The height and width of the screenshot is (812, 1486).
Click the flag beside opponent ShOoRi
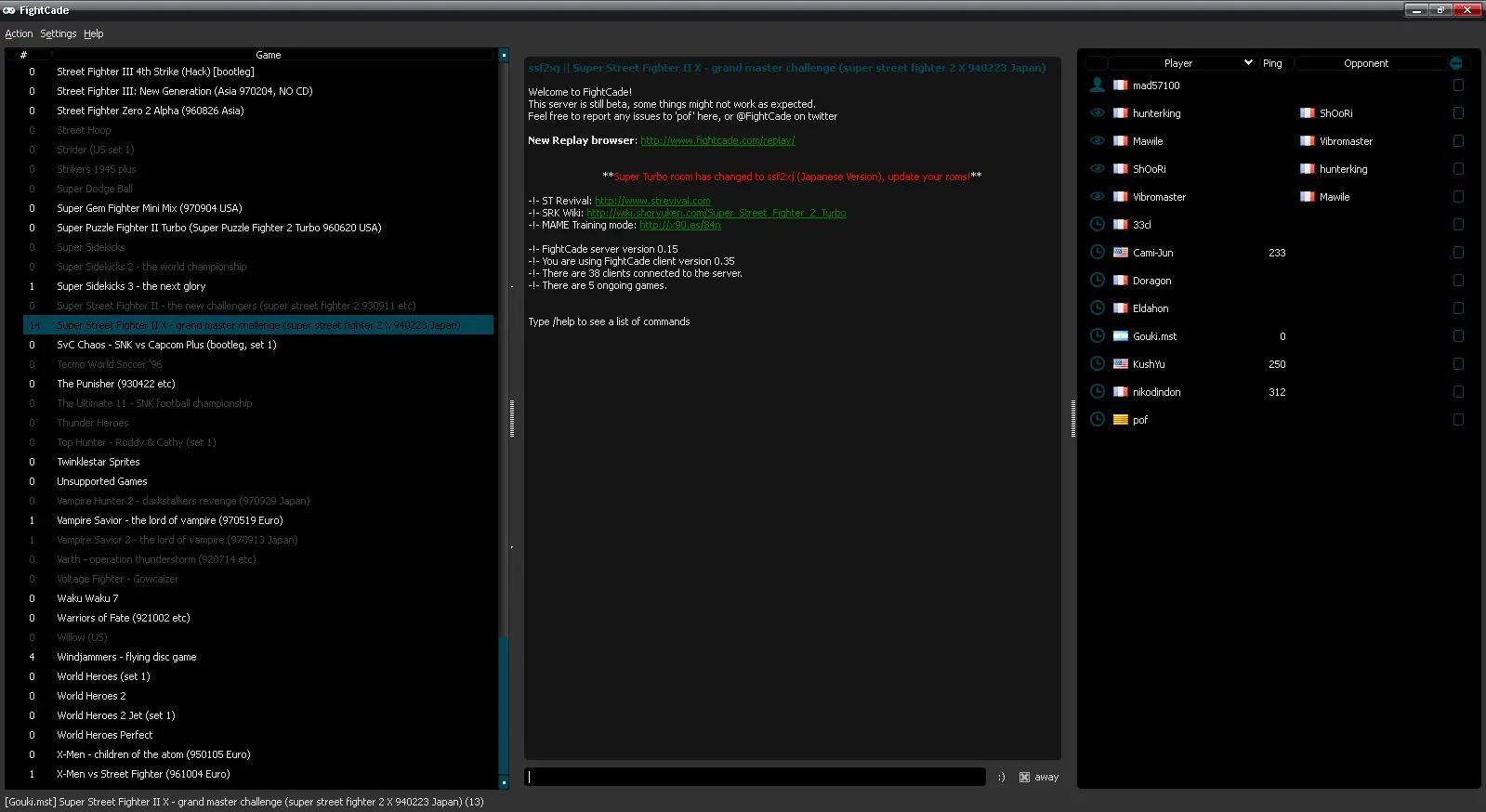[x=1308, y=113]
